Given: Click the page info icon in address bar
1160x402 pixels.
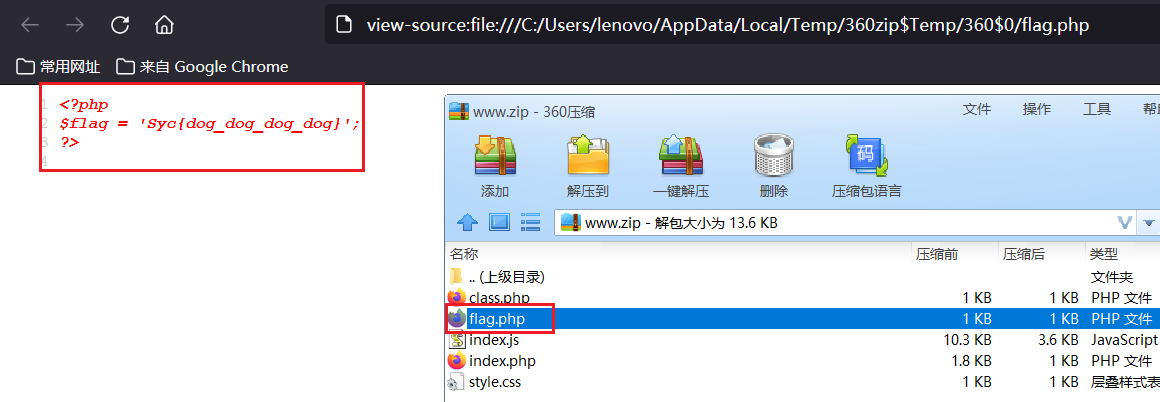Looking at the screenshot, I should pos(343,25).
